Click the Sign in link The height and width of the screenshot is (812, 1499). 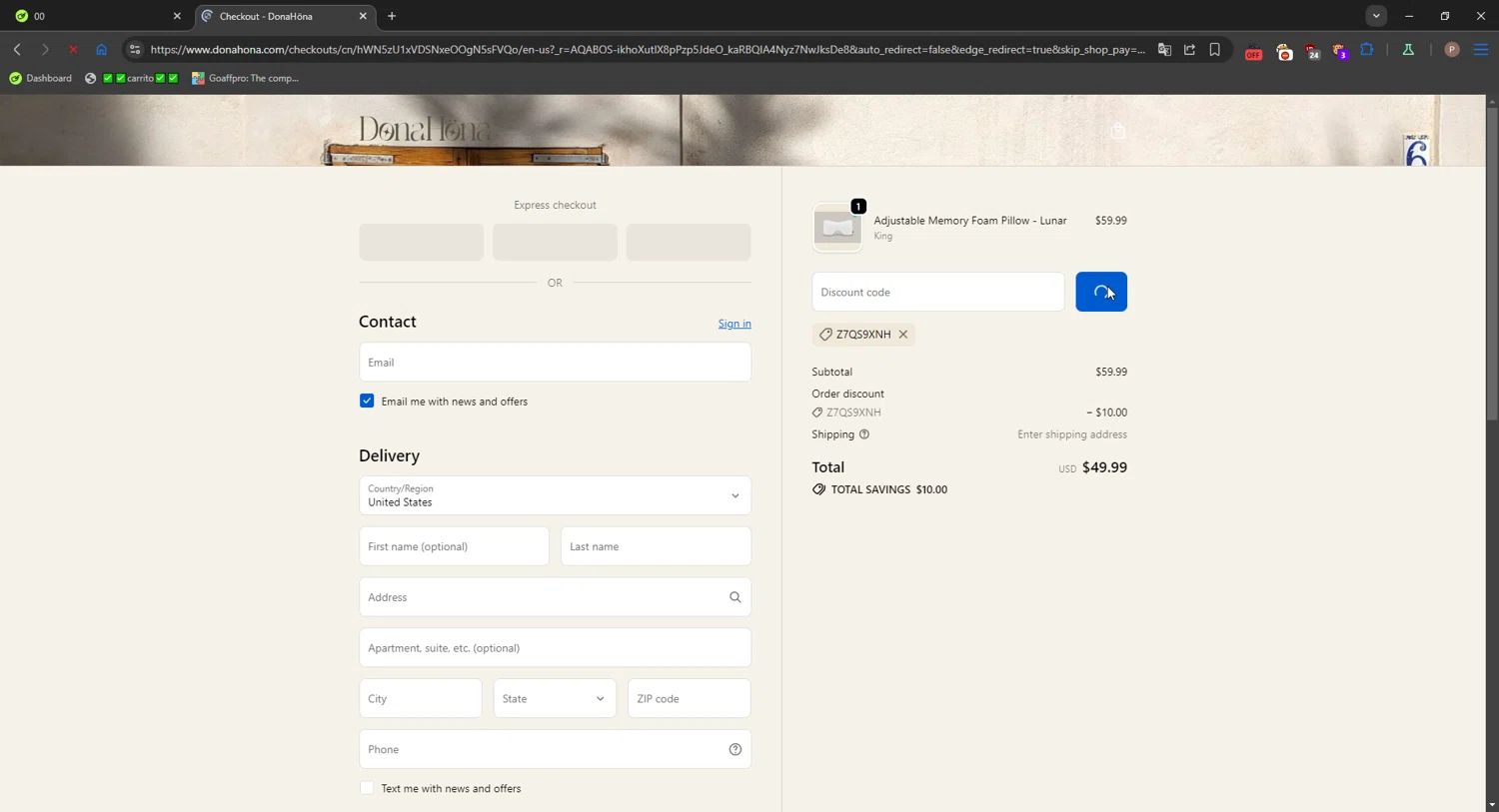[x=735, y=324]
